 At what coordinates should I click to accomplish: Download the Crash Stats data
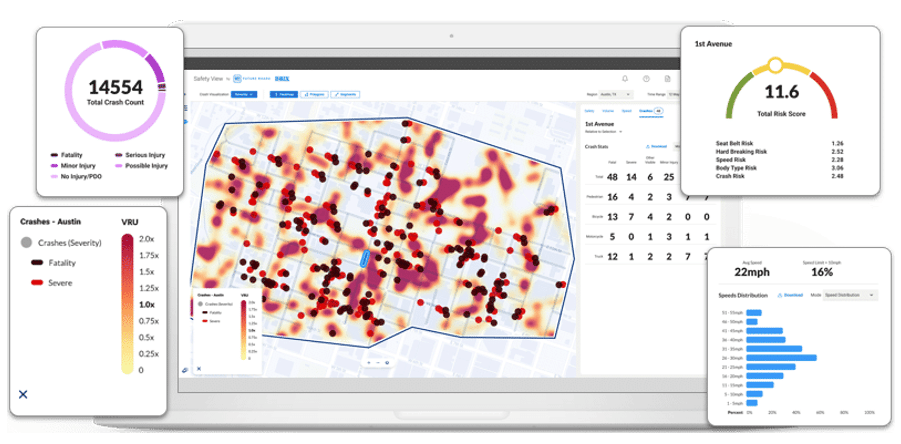[x=656, y=146]
